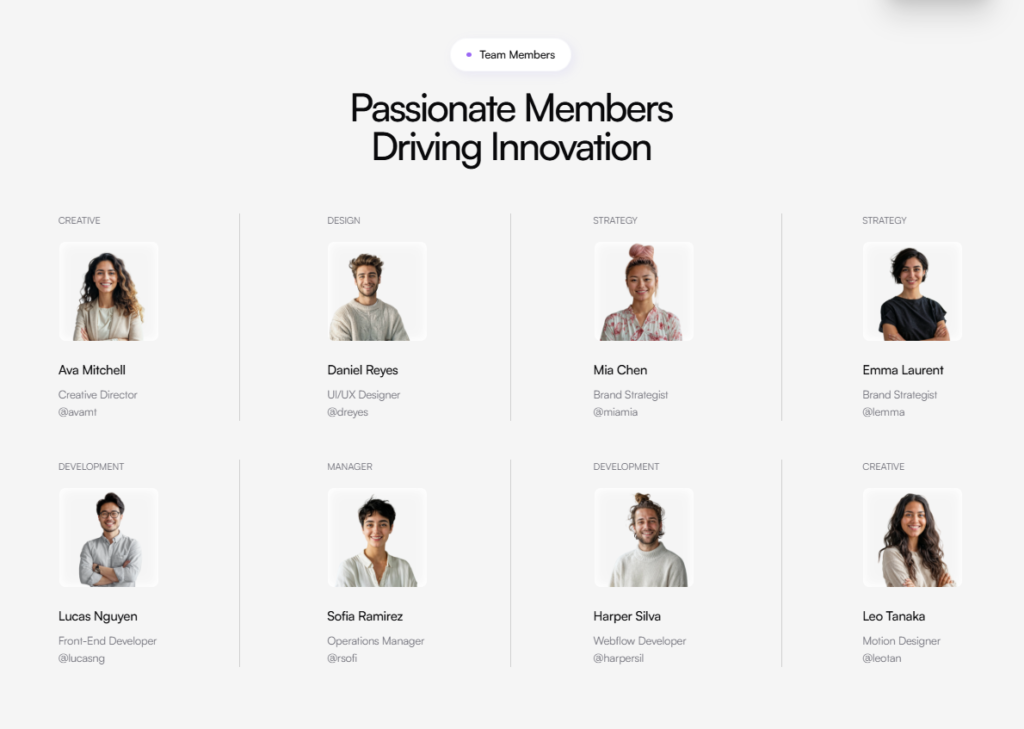Click Ava Mitchell's profile photo
The image size is (1024, 729).
108,291
